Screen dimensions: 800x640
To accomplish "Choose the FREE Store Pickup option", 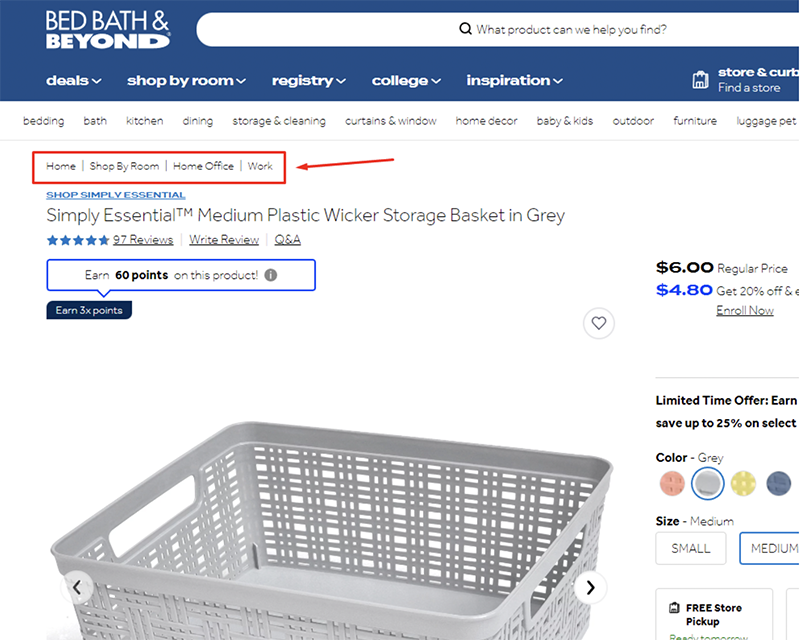I will [714, 613].
